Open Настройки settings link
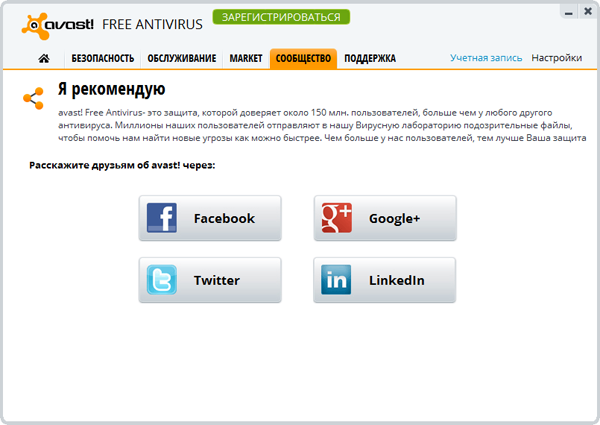Image resolution: width=600 pixels, height=425 pixels. click(x=557, y=58)
